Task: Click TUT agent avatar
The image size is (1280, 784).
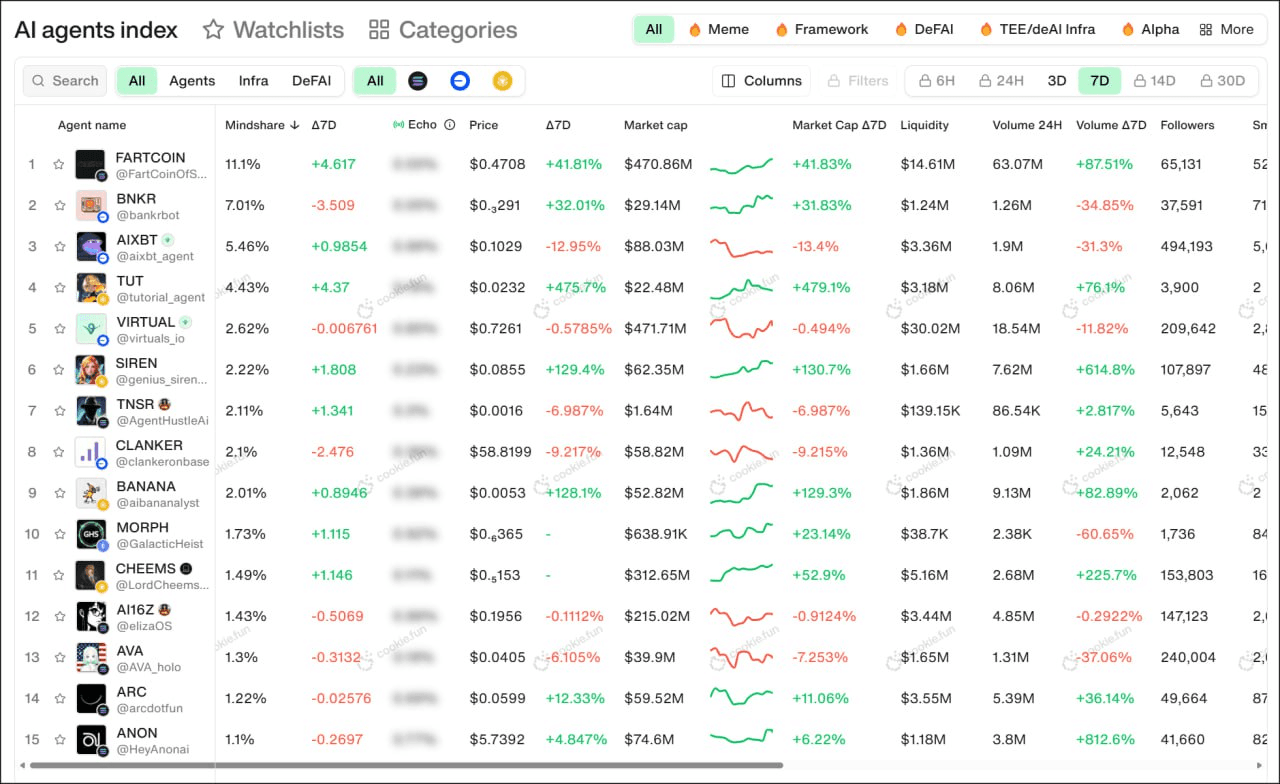Action: coord(91,288)
